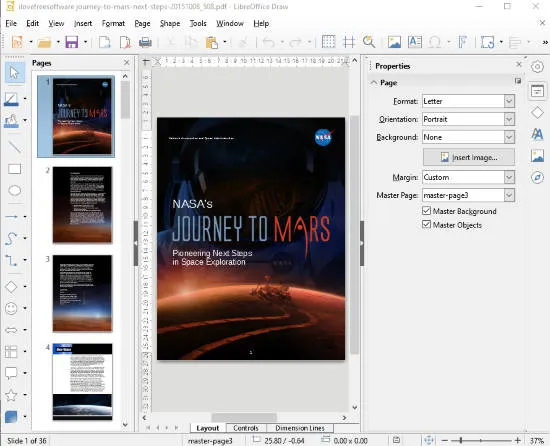550x446 pixels.
Task: Open the sidebar settings gear icon
Action: (x=537, y=67)
